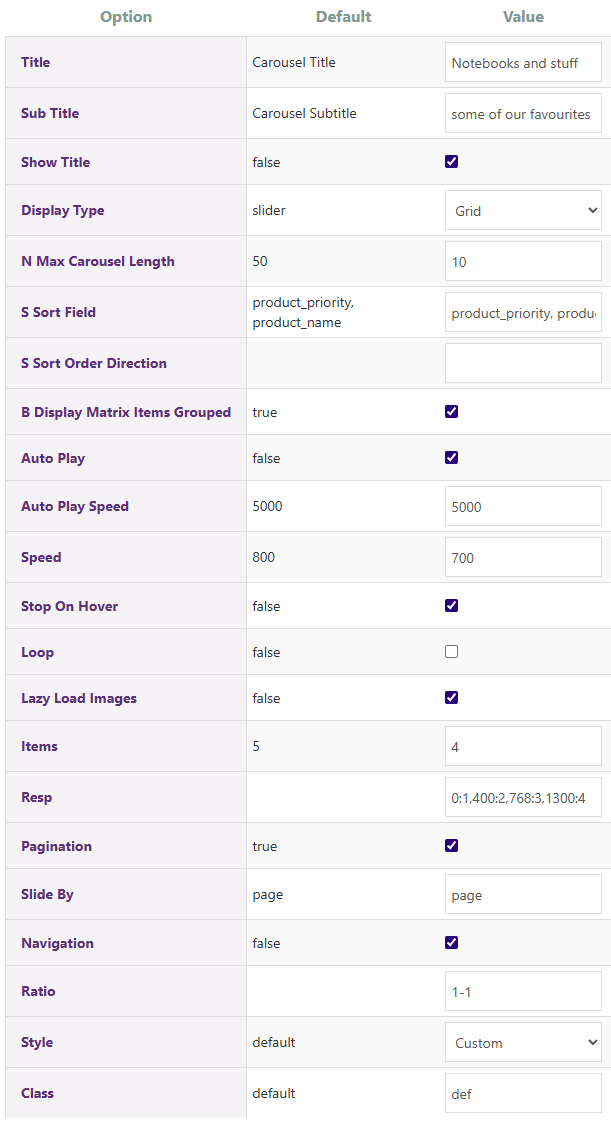Uncheck the Pagination option
This screenshot has width=611, height=1124.
pyautogui.click(x=452, y=845)
